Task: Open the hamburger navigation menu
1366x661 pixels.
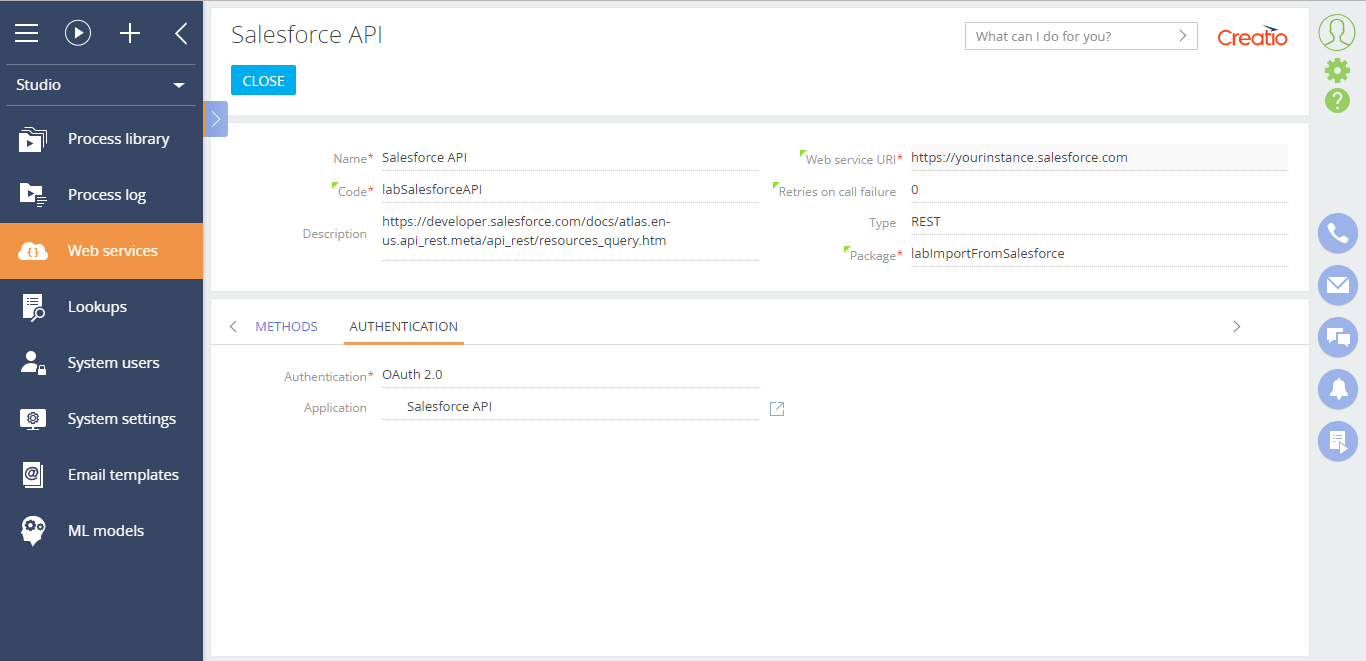Action: click(27, 33)
